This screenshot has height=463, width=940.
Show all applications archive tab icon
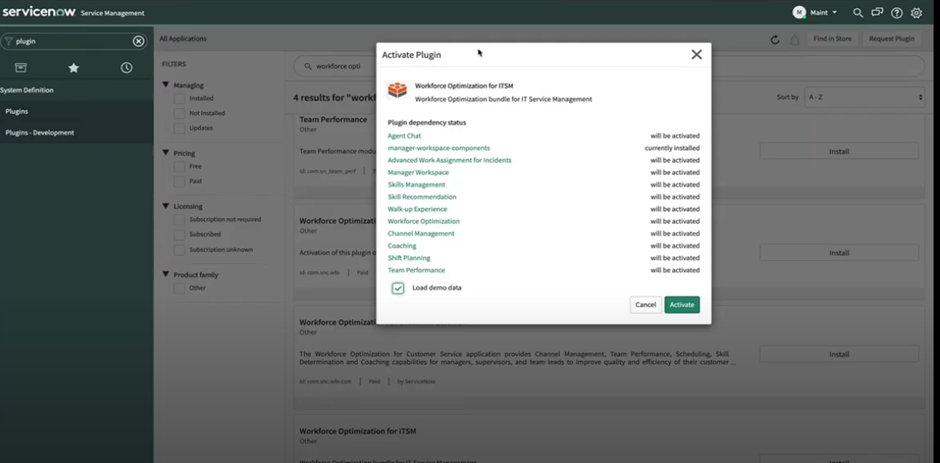[x=21, y=68]
